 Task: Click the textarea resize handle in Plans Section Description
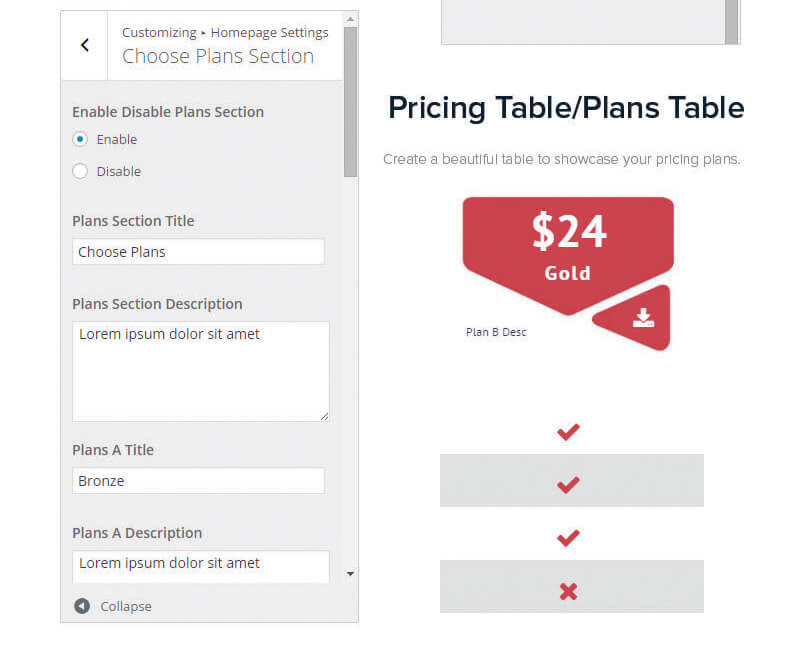click(x=324, y=417)
